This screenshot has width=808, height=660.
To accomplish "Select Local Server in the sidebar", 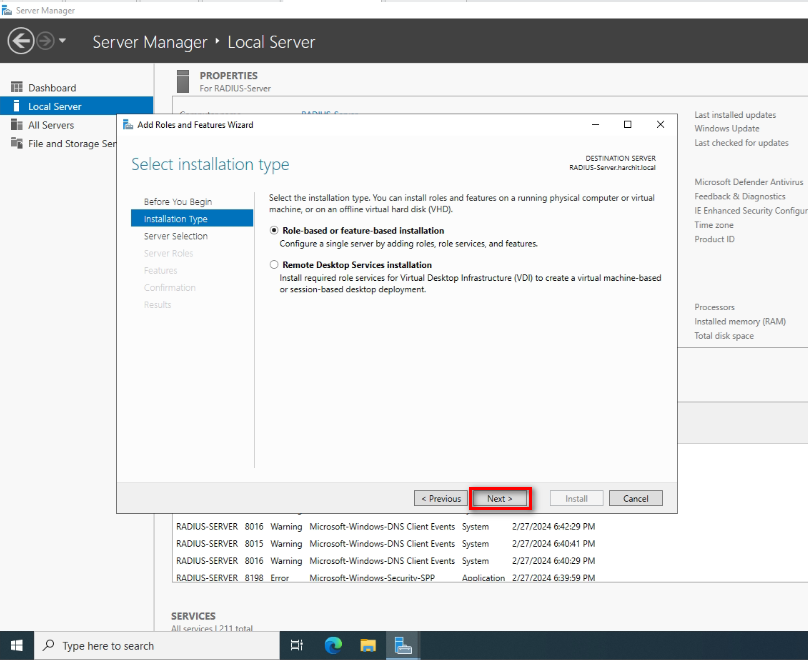I will (x=54, y=106).
